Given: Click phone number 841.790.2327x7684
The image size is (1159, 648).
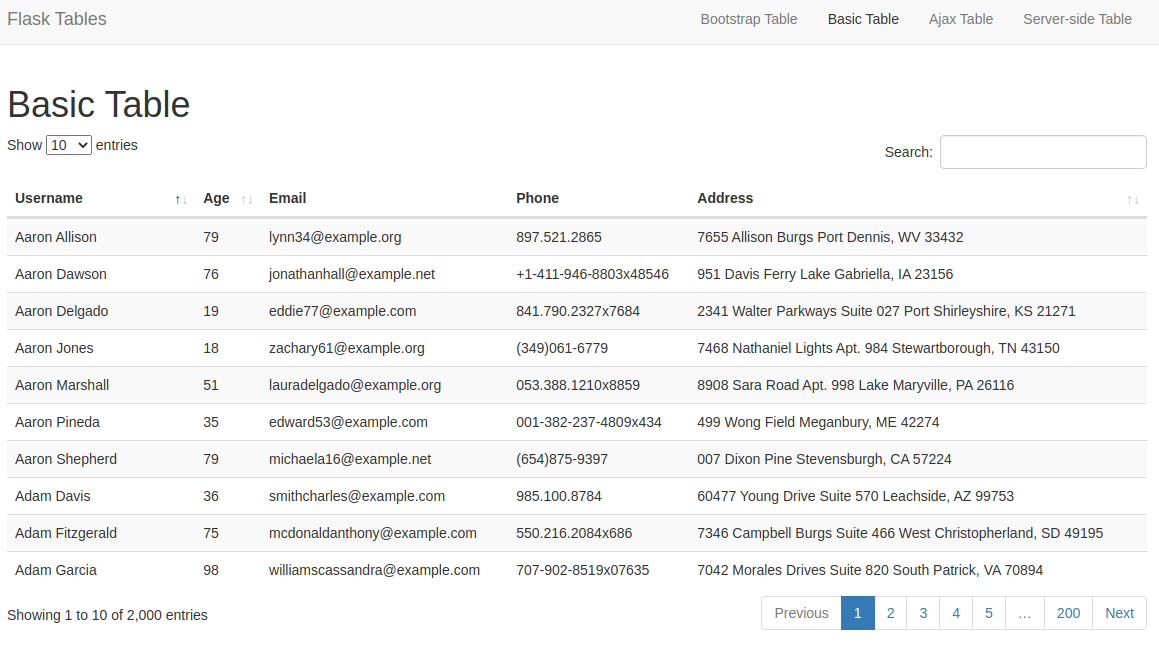Looking at the screenshot, I should (x=578, y=311).
